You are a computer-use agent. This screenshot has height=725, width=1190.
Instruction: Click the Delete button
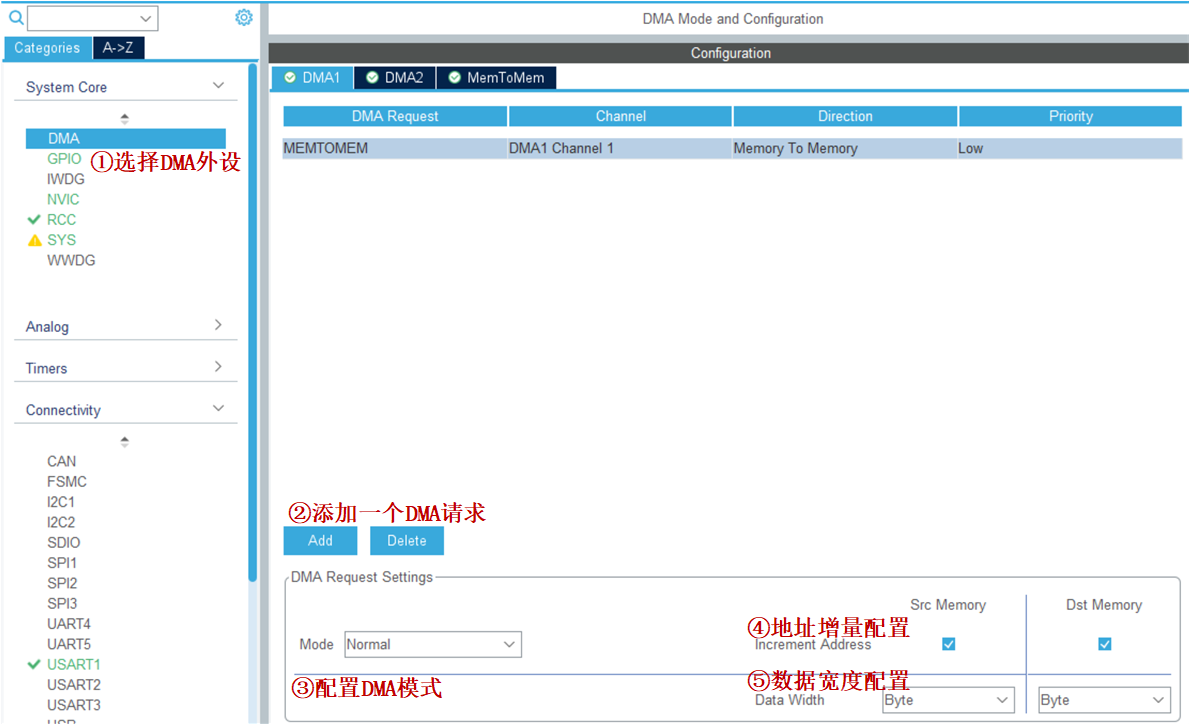point(407,540)
